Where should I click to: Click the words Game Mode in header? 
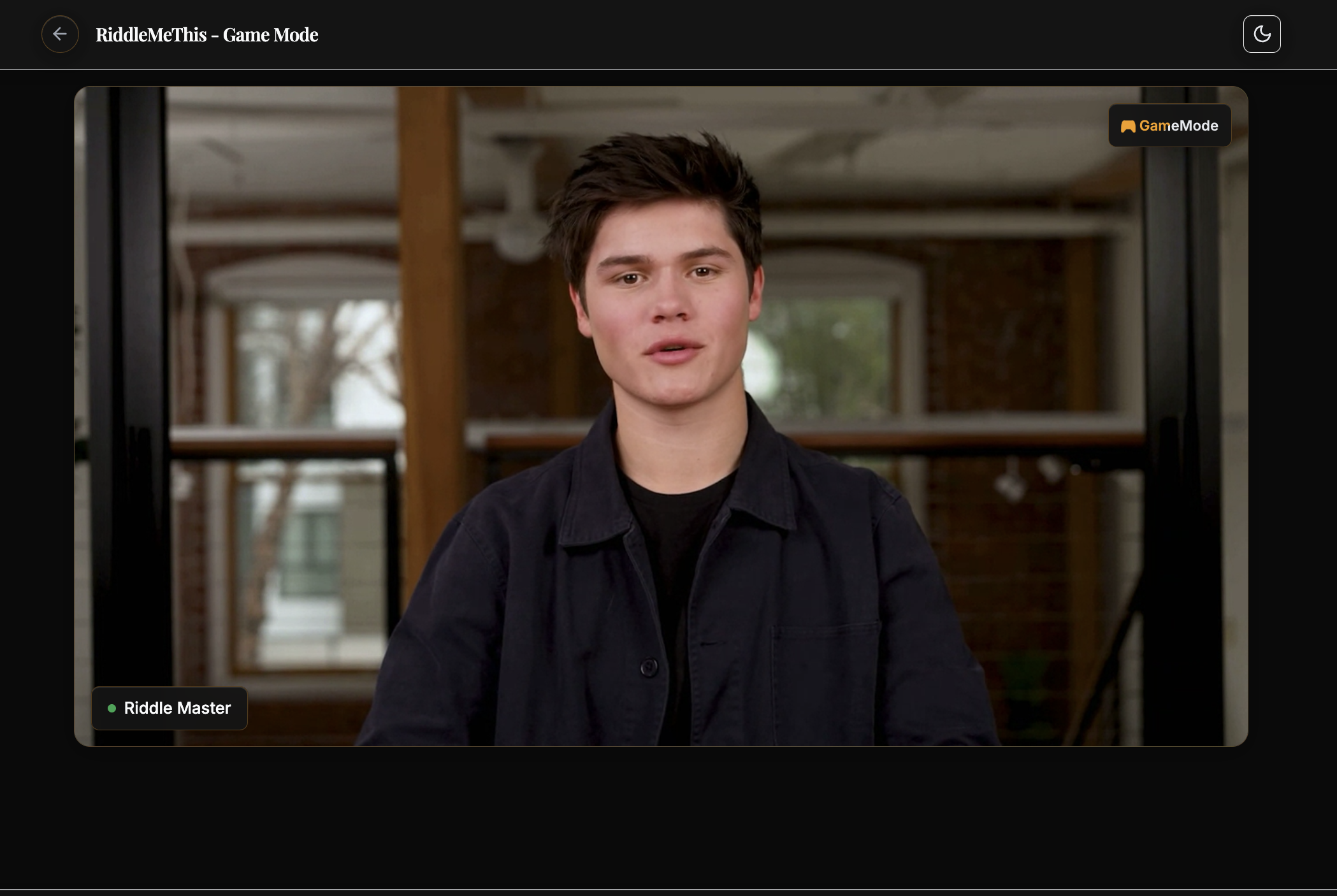270,35
